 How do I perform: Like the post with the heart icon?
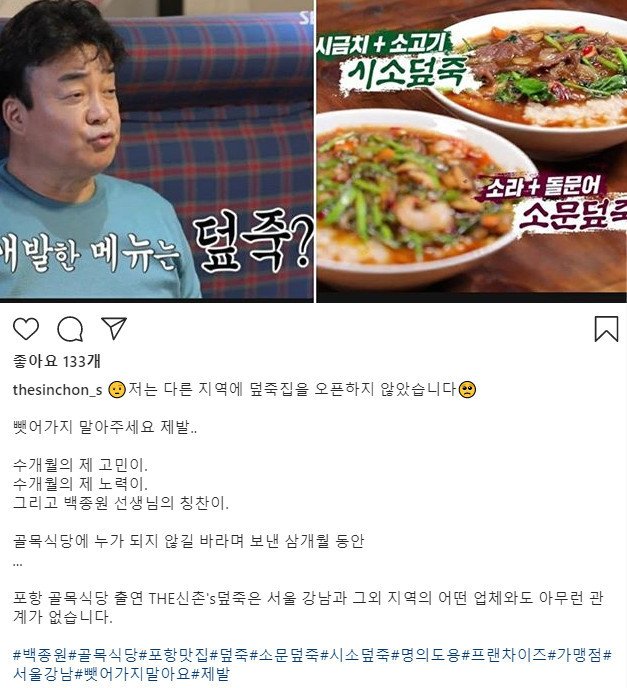[x=26, y=329]
